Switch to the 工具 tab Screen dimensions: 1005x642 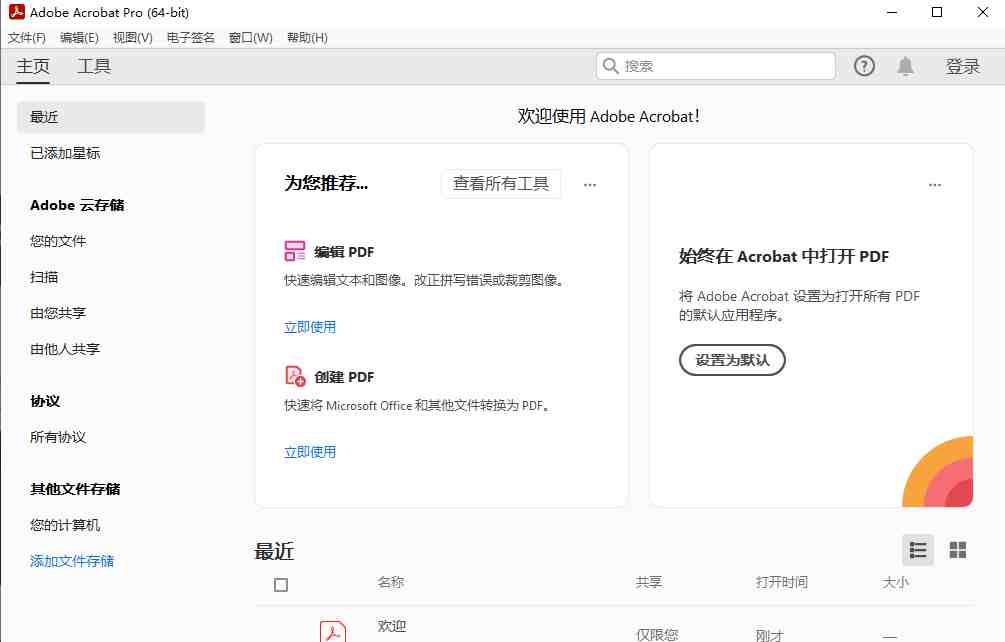(x=94, y=66)
